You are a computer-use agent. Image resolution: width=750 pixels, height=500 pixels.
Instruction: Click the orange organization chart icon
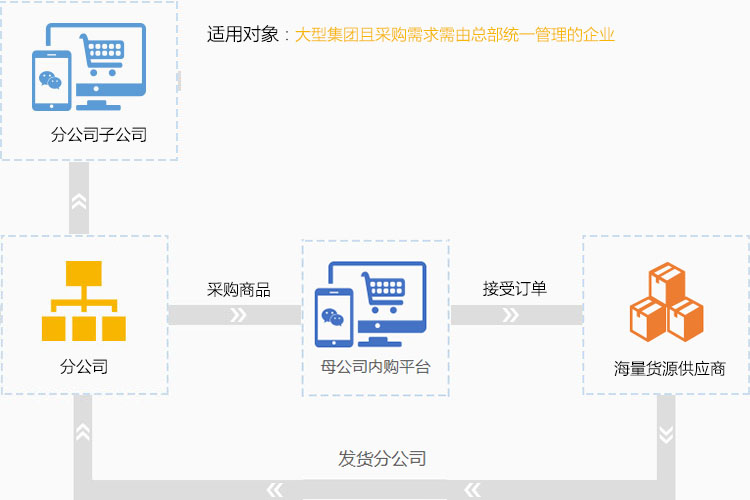click(83, 301)
